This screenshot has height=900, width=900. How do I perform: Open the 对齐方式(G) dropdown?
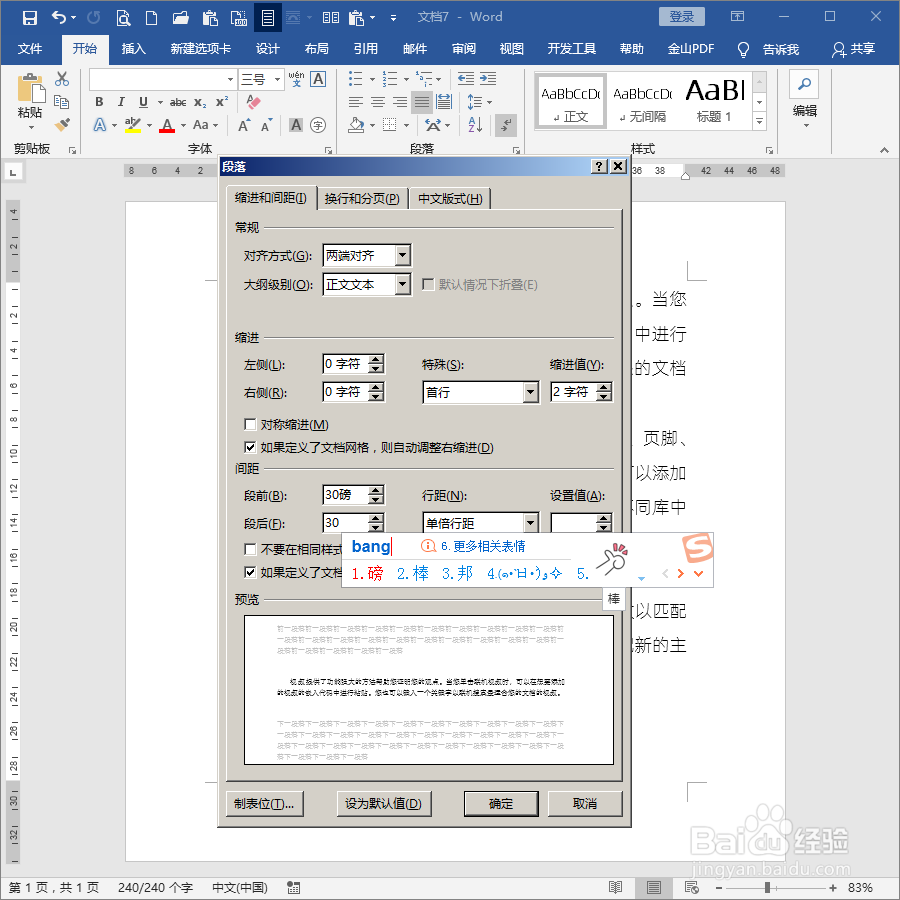point(403,255)
